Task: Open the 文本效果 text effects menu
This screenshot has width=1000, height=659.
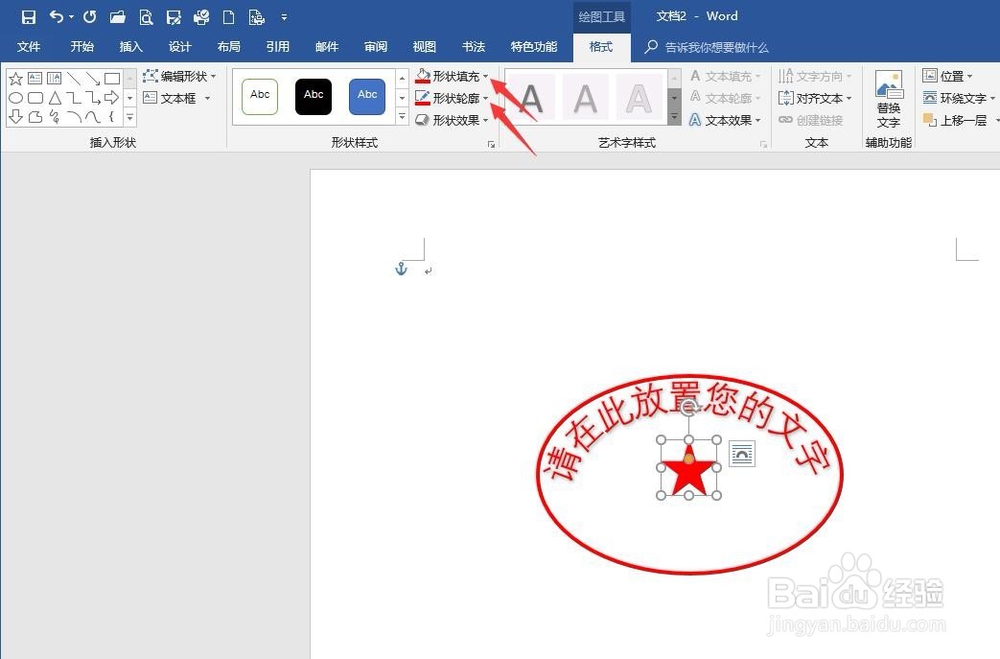Action: pyautogui.click(x=726, y=120)
